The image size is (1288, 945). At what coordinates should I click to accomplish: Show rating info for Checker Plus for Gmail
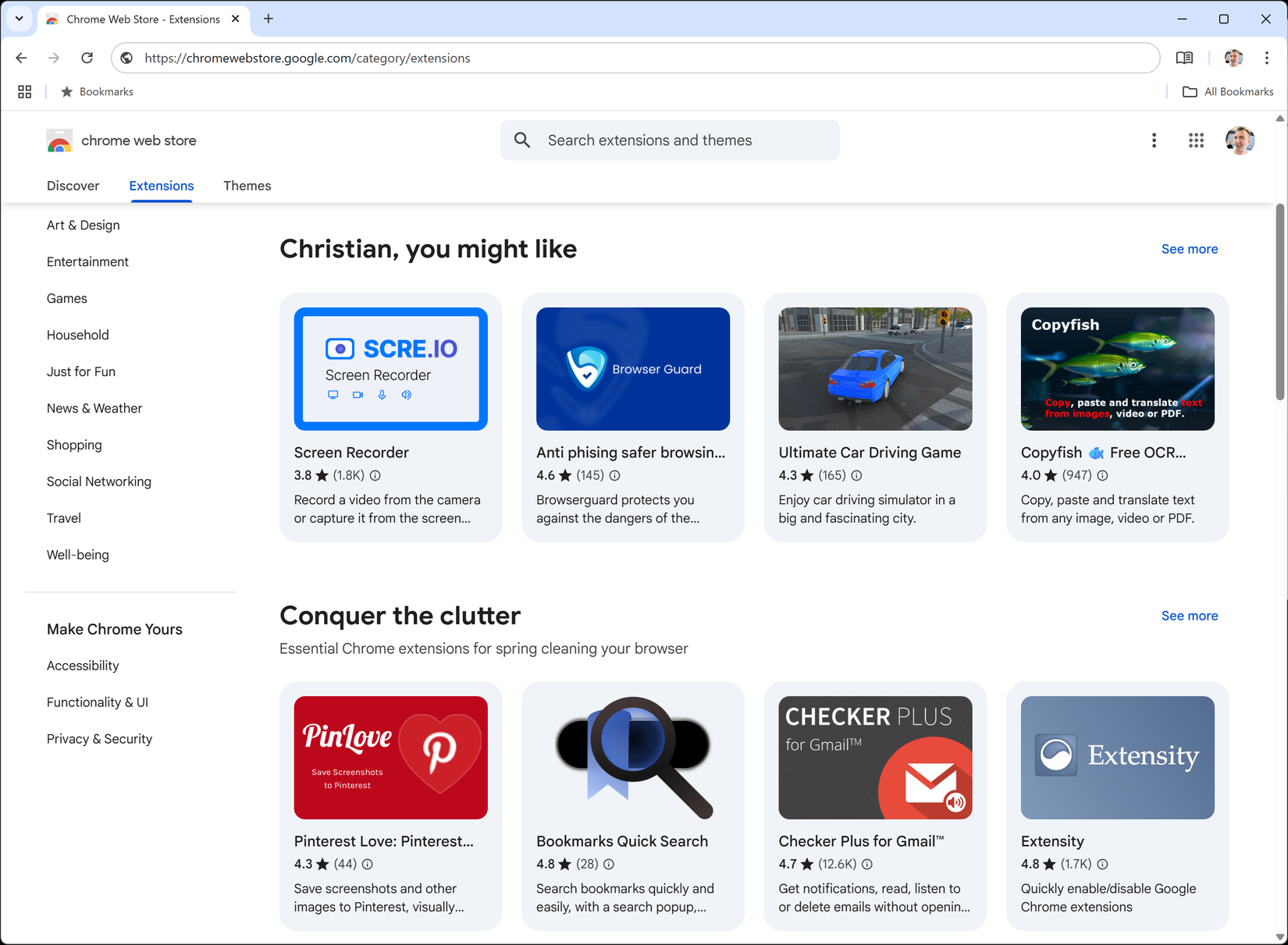867,864
